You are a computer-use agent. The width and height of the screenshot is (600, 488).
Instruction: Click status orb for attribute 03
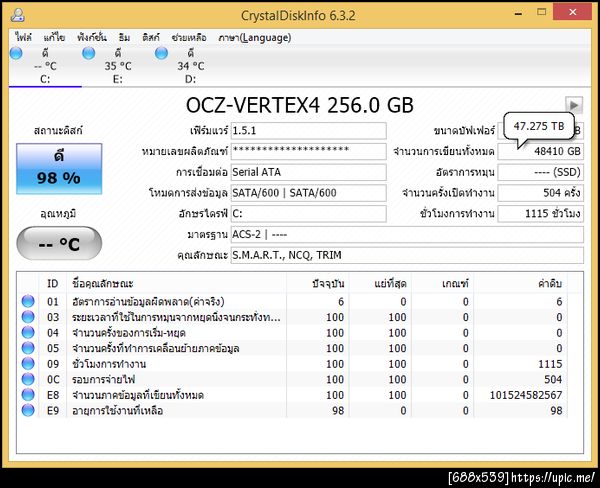coord(28,317)
